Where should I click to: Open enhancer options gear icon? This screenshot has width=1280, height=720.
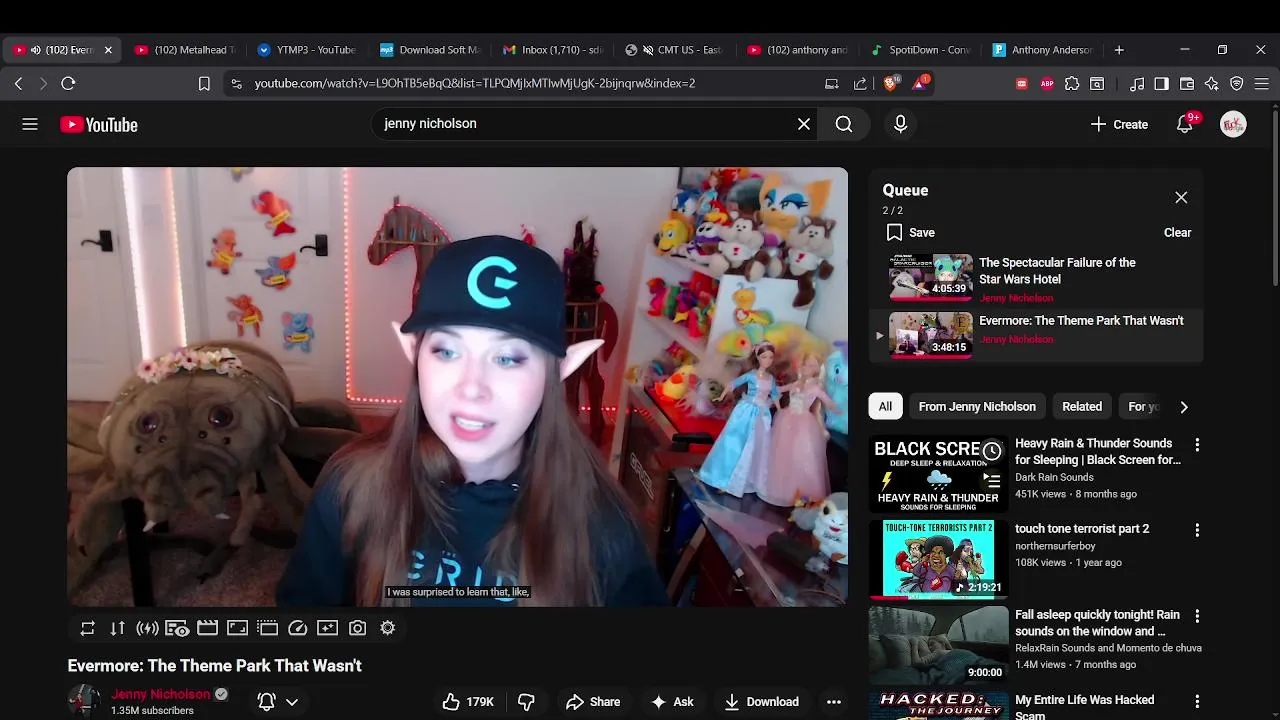point(387,628)
